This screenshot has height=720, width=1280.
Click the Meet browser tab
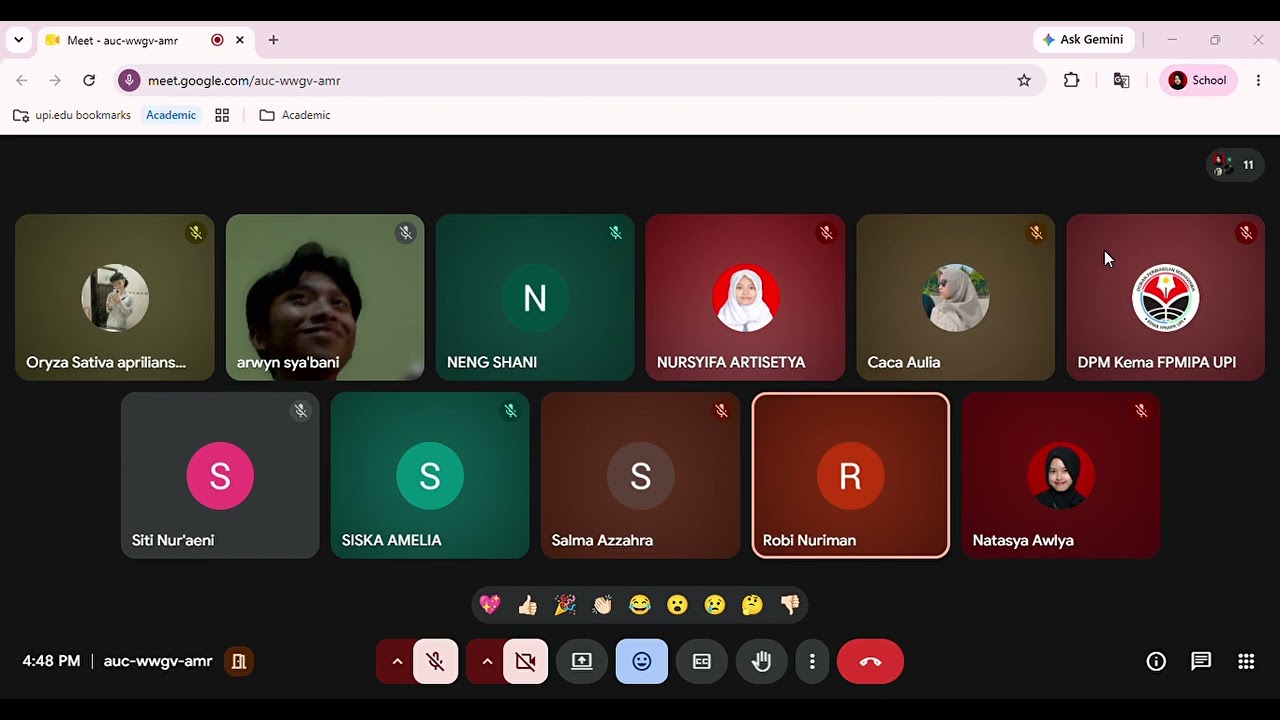145,40
